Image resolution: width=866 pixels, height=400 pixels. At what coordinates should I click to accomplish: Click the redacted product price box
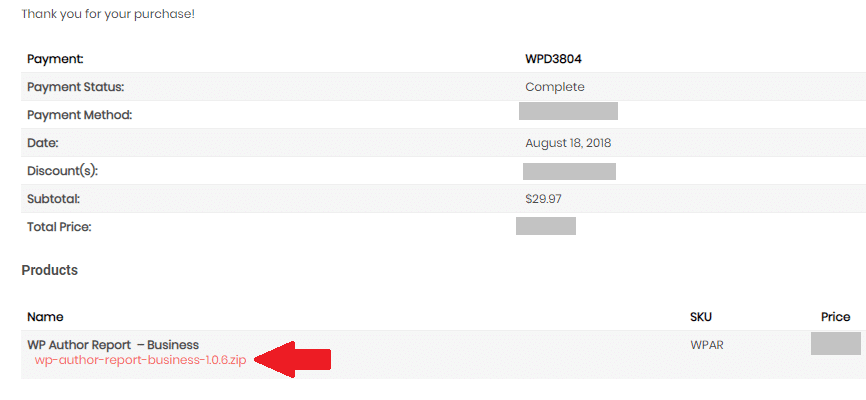[836, 343]
